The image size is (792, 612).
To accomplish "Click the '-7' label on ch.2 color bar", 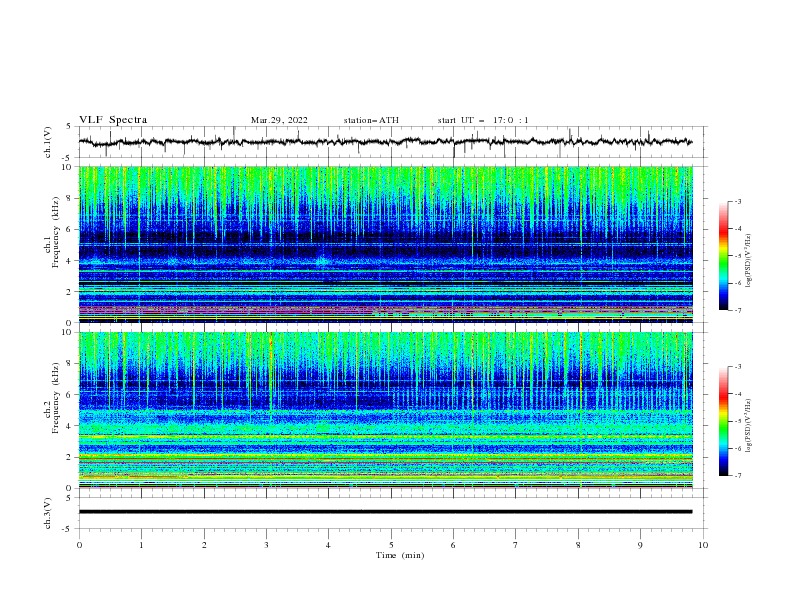I will tap(738, 476).
